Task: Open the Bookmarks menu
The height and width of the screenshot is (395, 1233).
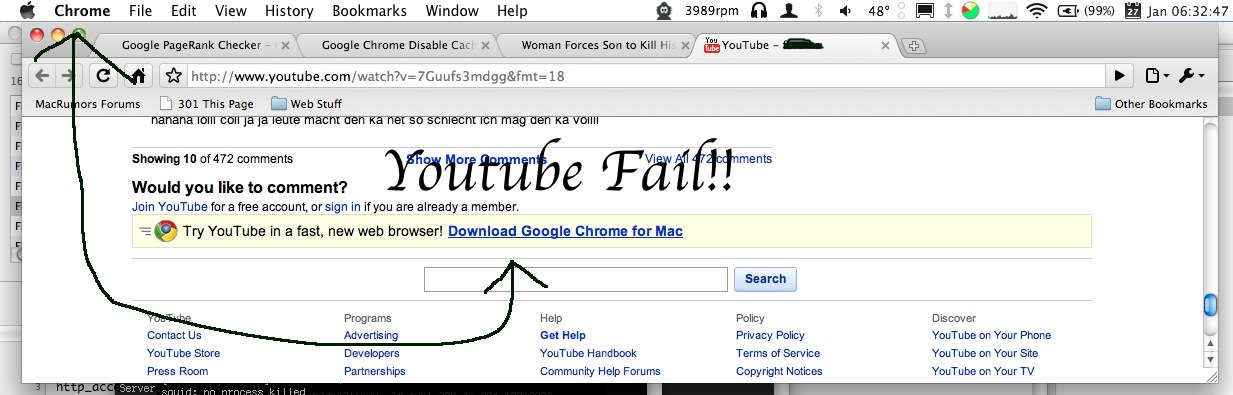Action: pos(369,11)
